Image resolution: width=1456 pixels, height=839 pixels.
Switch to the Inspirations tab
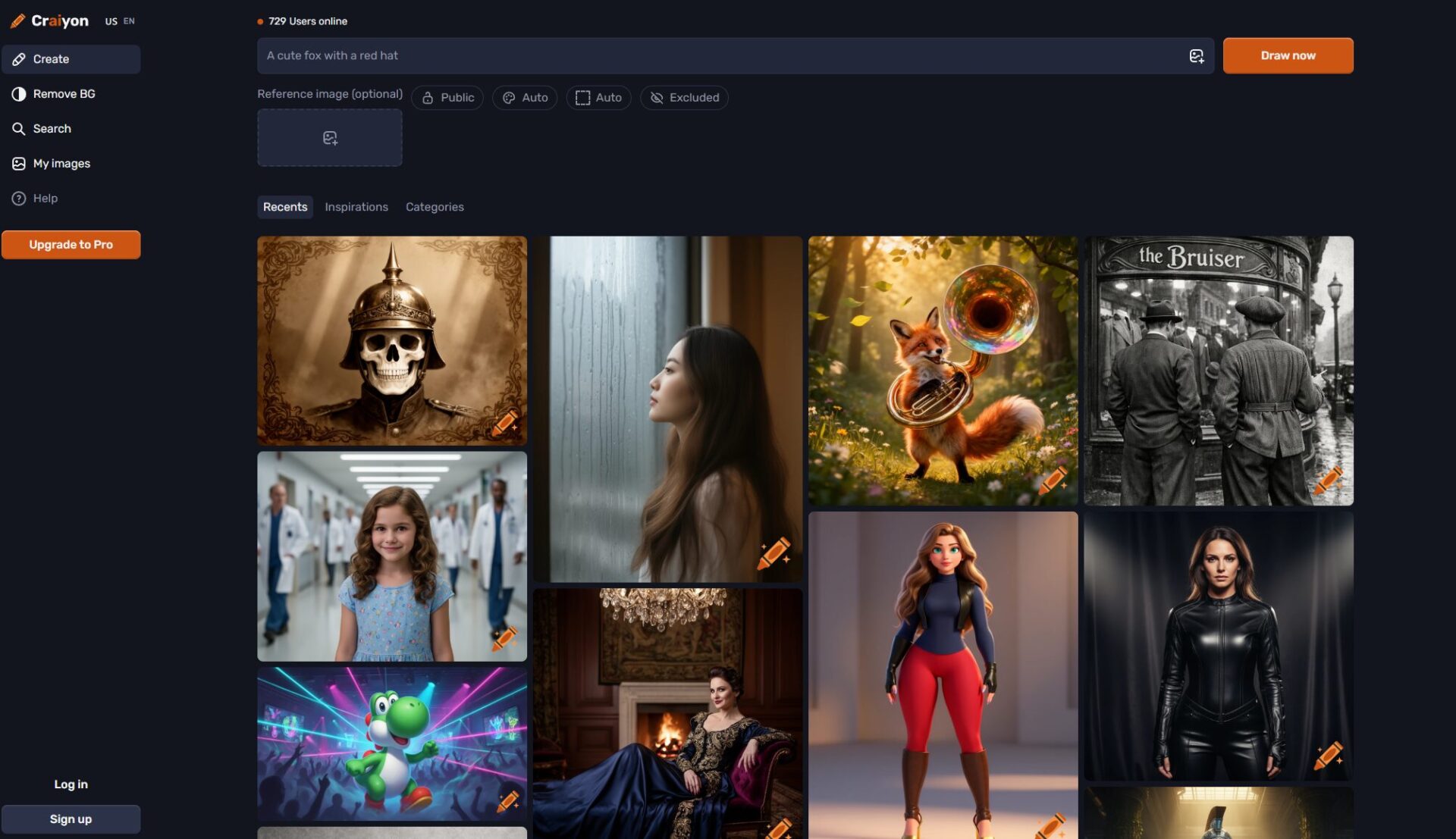[356, 207]
